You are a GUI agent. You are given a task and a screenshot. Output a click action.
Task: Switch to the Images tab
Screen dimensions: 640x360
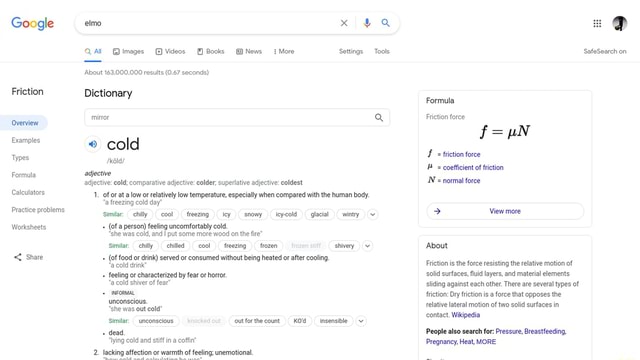point(129,51)
